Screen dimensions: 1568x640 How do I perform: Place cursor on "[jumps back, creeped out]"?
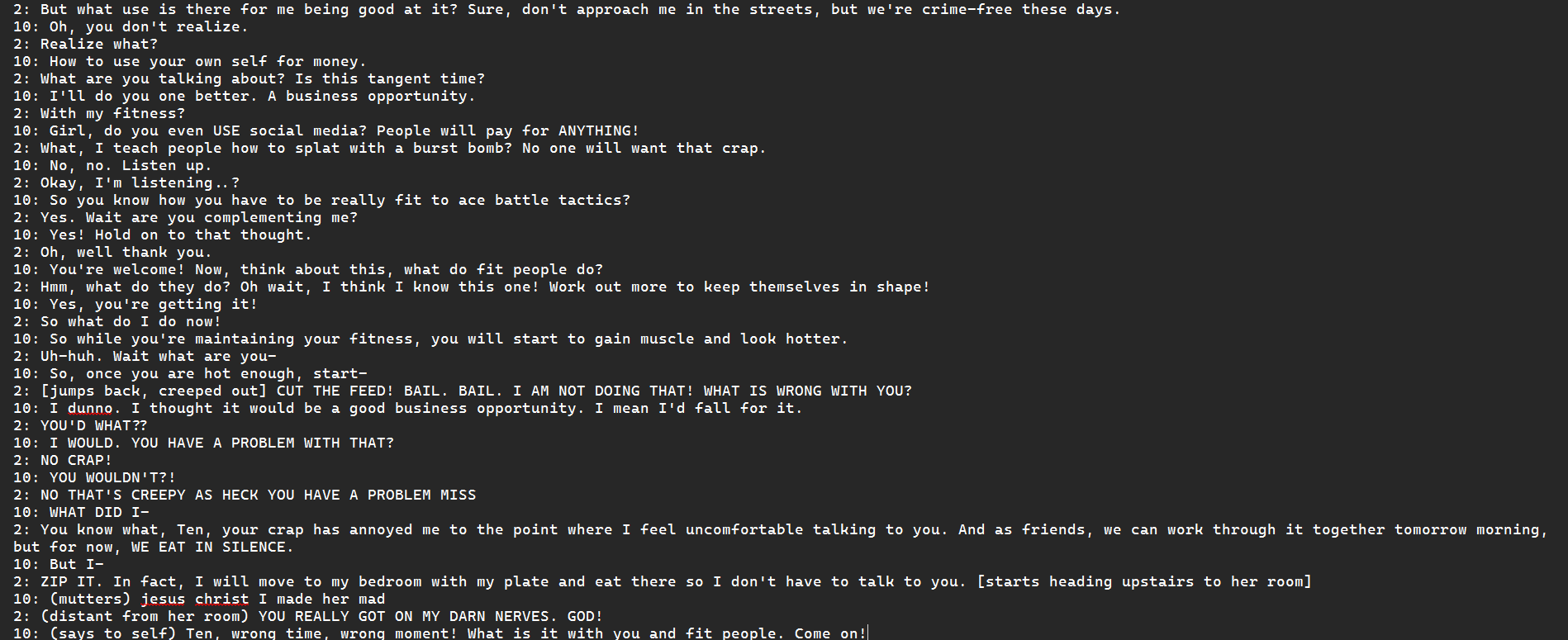pyautogui.click(x=154, y=391)
